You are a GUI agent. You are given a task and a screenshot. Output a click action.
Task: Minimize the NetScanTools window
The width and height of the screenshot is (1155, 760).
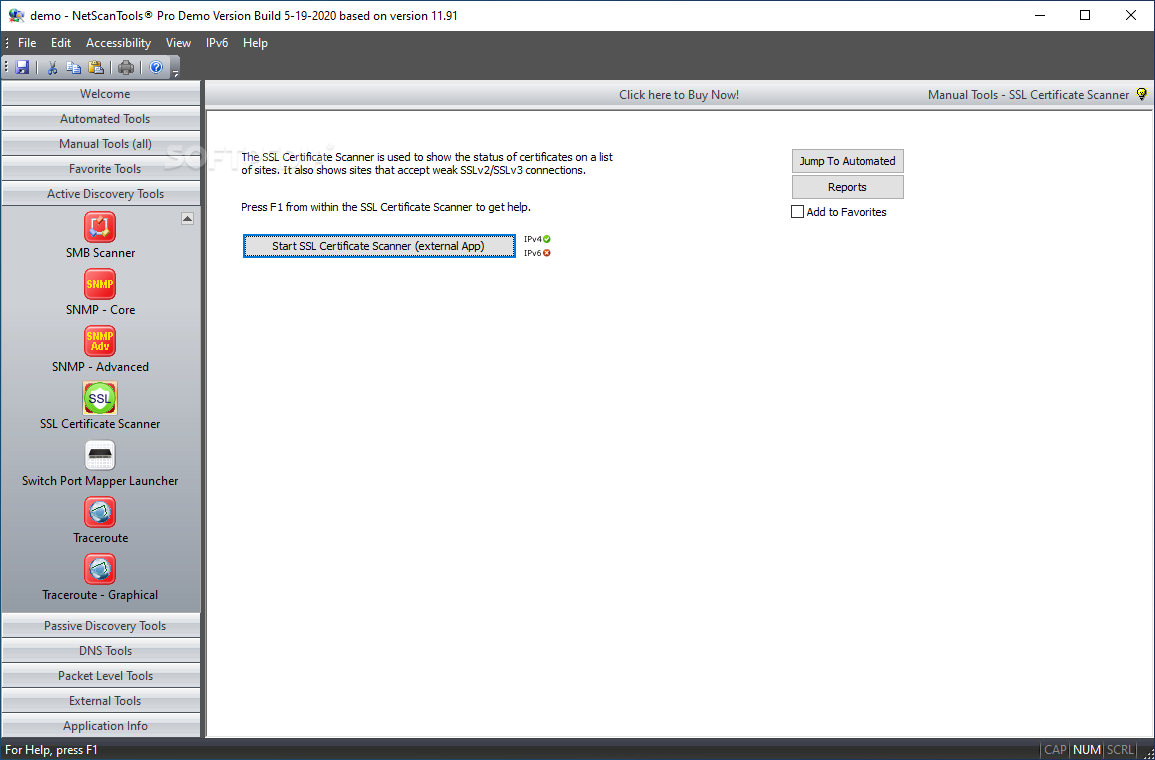pos(1039,15)
